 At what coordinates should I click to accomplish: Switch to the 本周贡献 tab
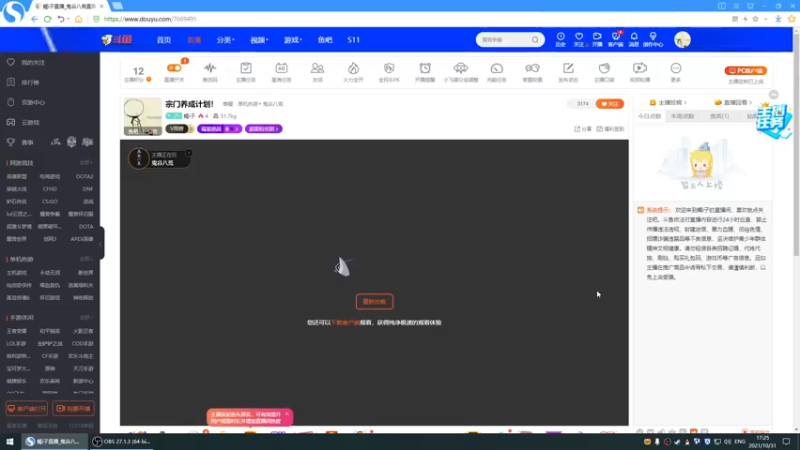pos(683,116)
